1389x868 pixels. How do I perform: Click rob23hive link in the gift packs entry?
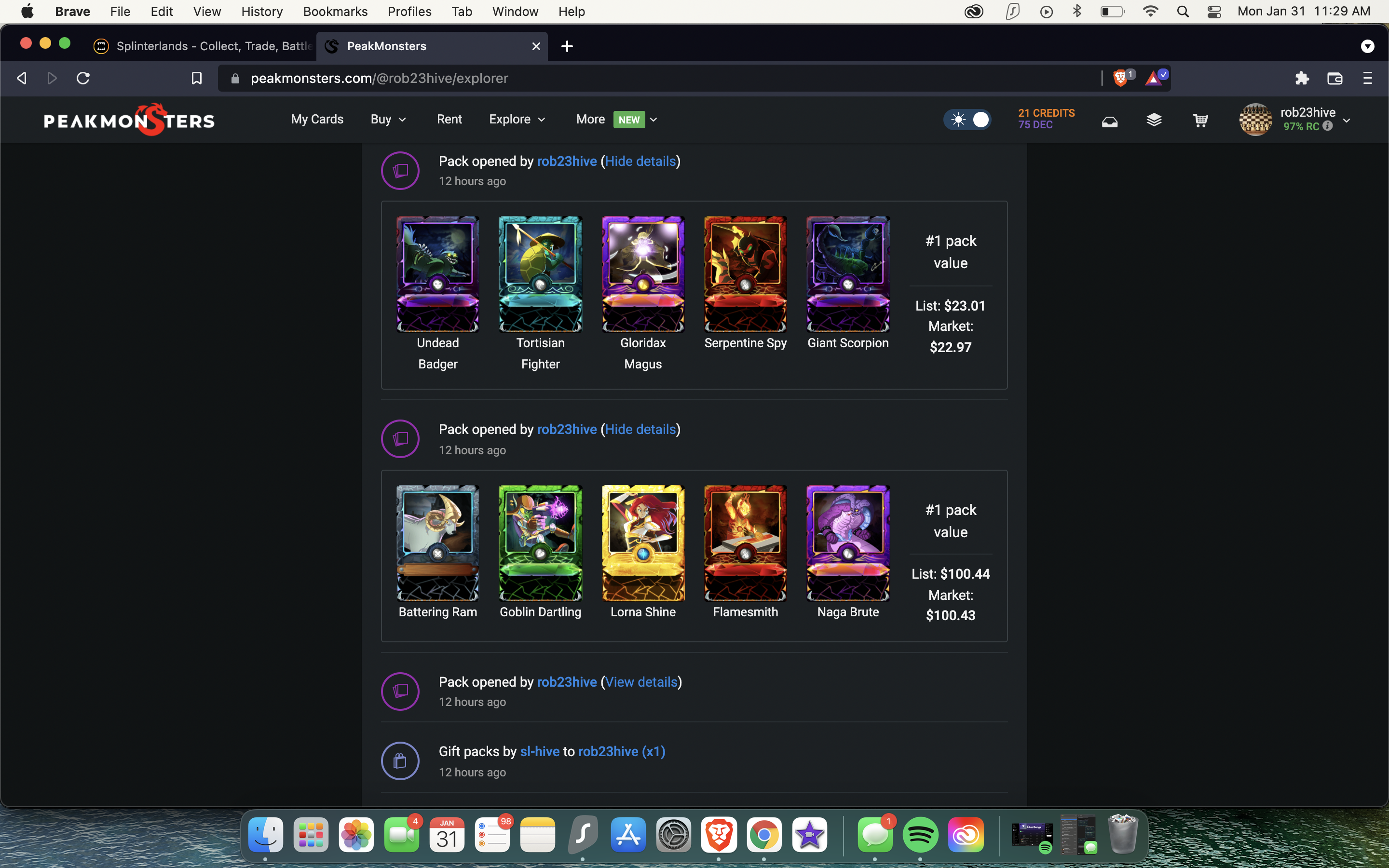(622, 751)
